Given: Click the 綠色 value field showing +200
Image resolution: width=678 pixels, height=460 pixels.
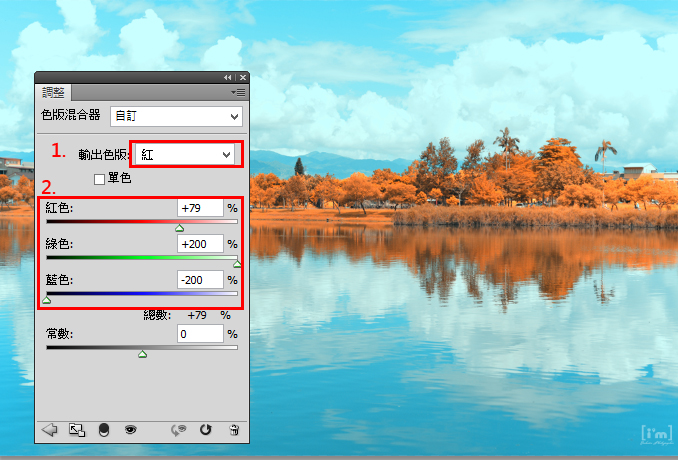Looking at the screenshot, I should [200, 244].
